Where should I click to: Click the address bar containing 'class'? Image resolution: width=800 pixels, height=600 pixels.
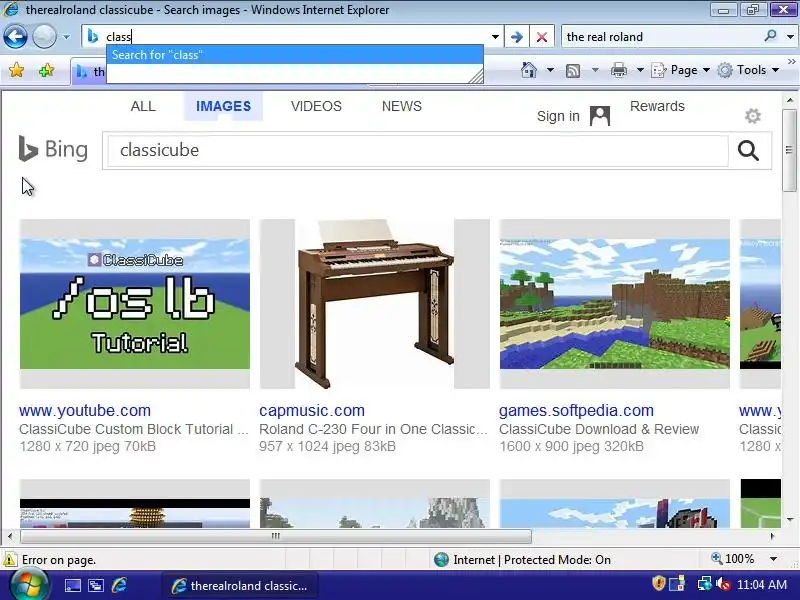(x=291, y=37)
